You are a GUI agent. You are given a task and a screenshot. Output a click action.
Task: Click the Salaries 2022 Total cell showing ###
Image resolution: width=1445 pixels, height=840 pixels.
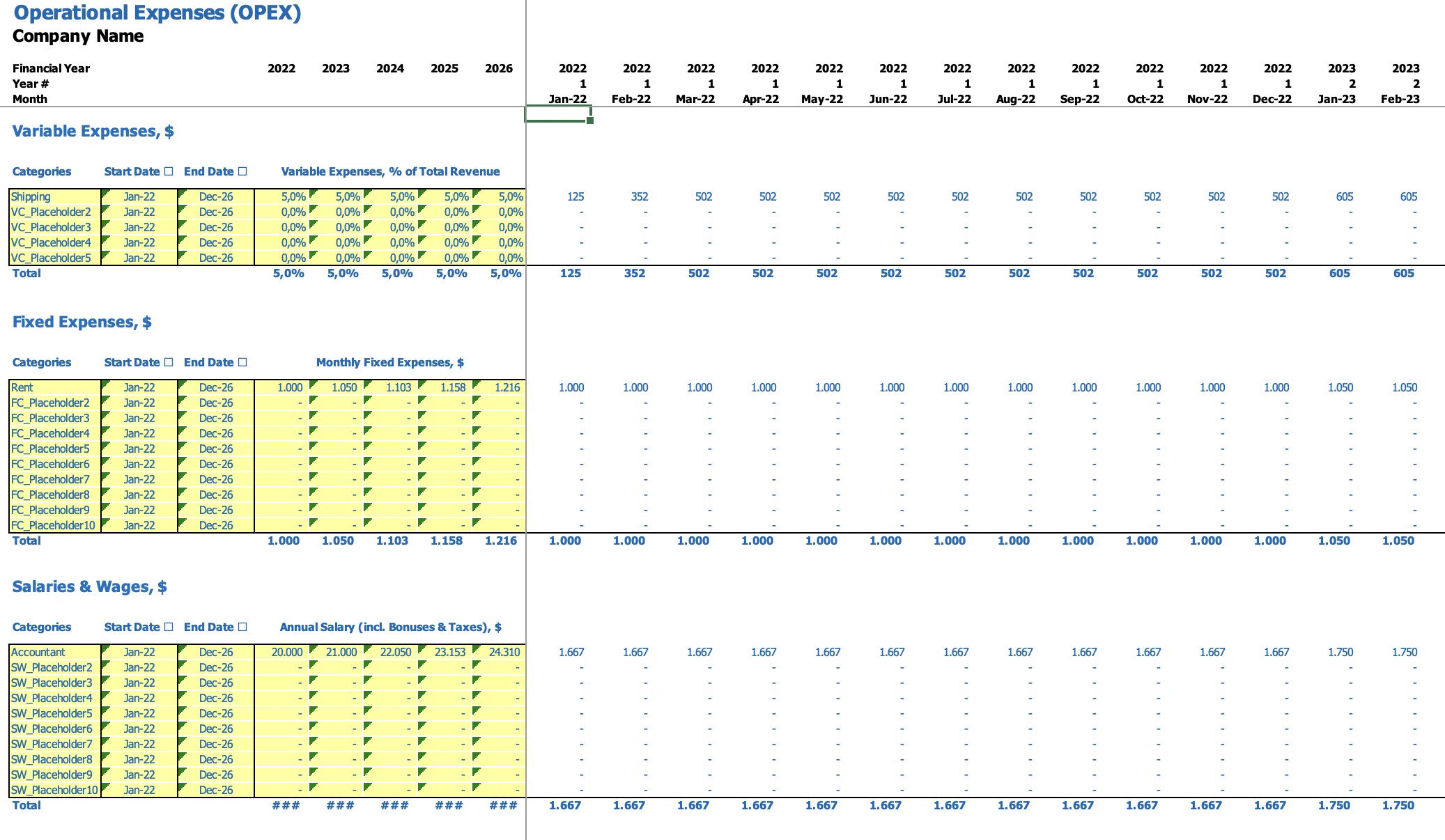286,806
